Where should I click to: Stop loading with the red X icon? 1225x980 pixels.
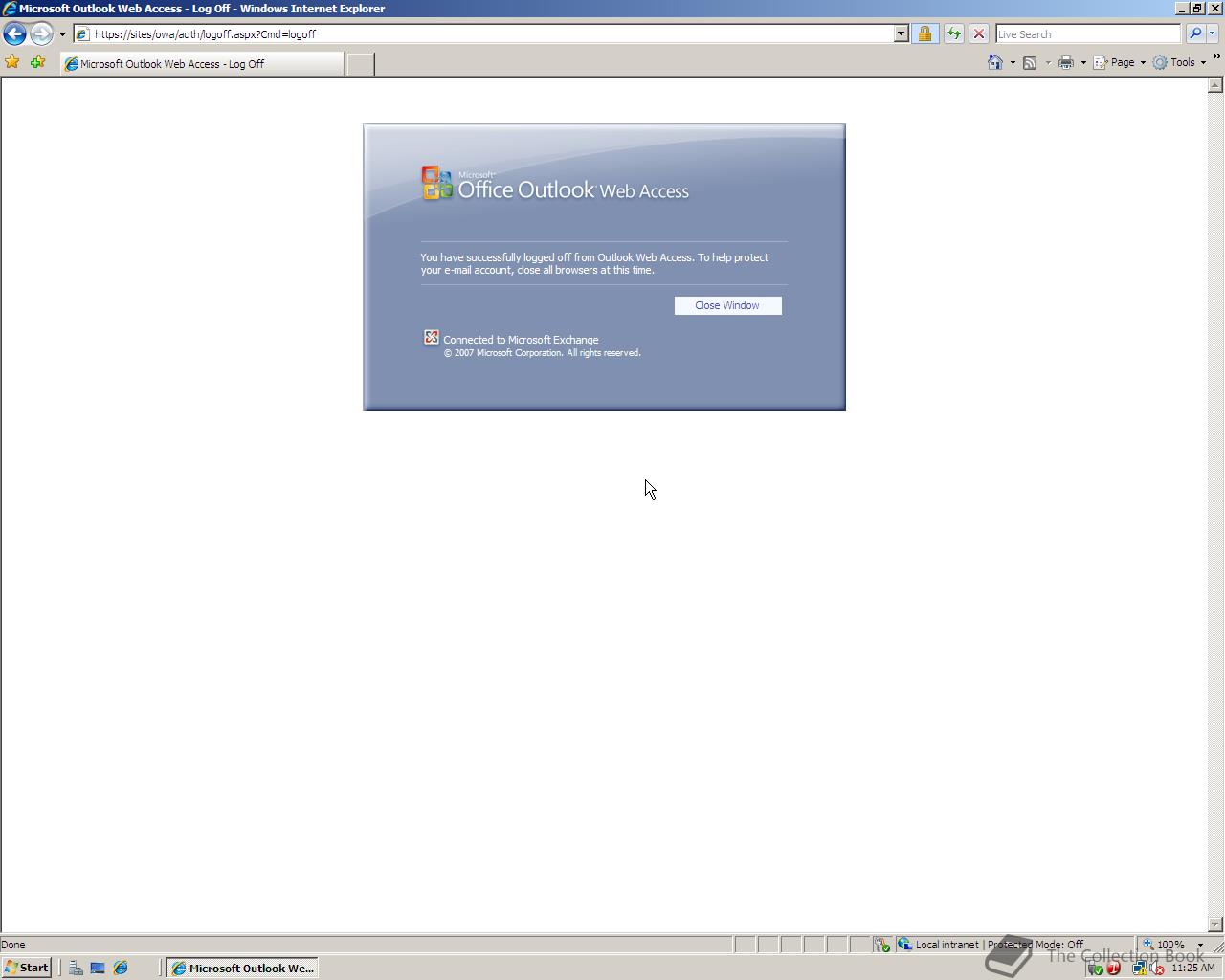pyautogui.click(x=978, y=33)
